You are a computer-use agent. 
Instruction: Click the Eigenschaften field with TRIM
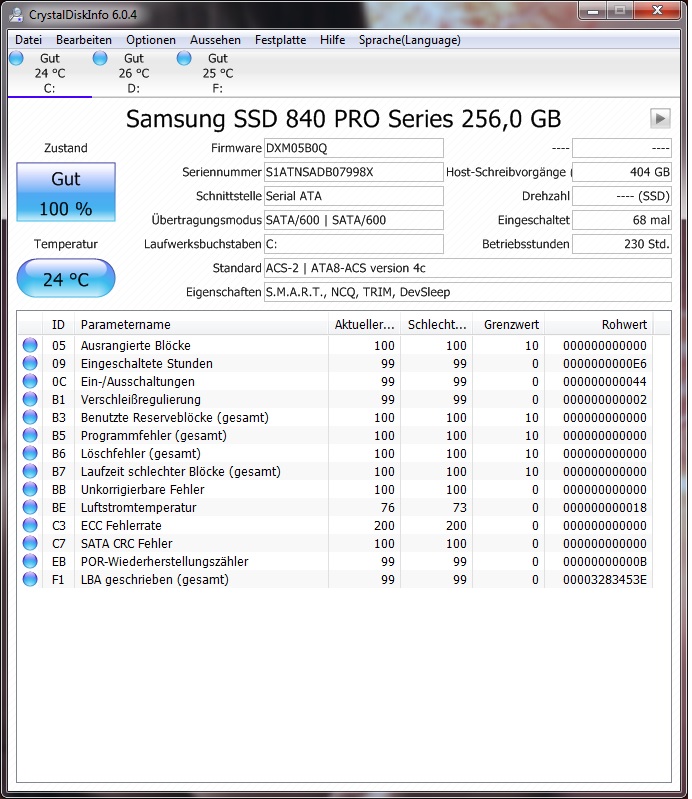pyautogui.click(x=467, y=292)
